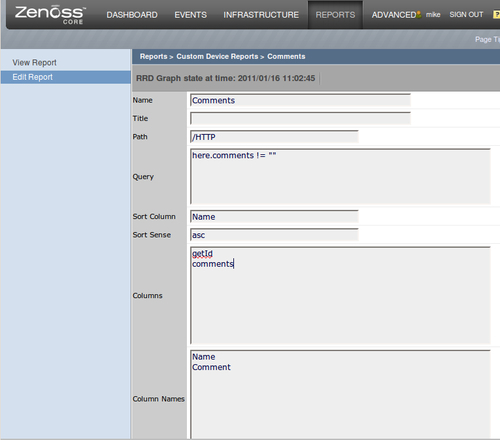Click the Comments breadcrumb
Image resolution: width=500 pixels, height=440 pixels.
click(x=286, y=56)
